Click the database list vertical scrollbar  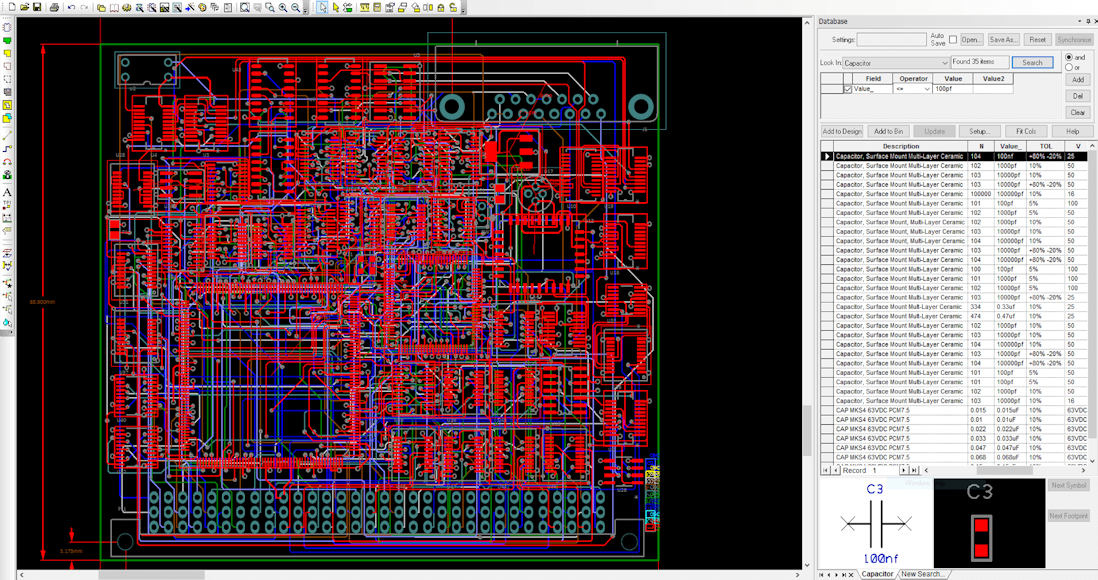pos(1092,303)
